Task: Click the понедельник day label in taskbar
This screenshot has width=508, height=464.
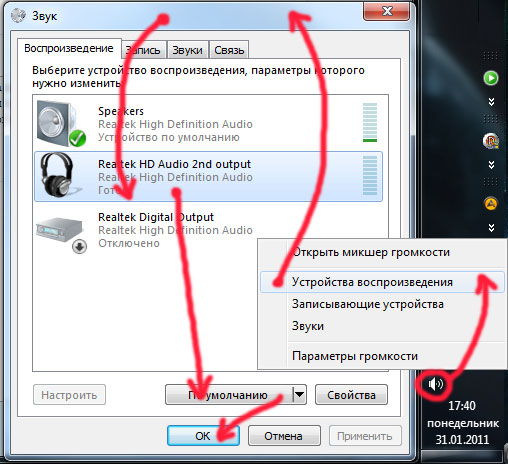Action: click(x=463, y=423)
